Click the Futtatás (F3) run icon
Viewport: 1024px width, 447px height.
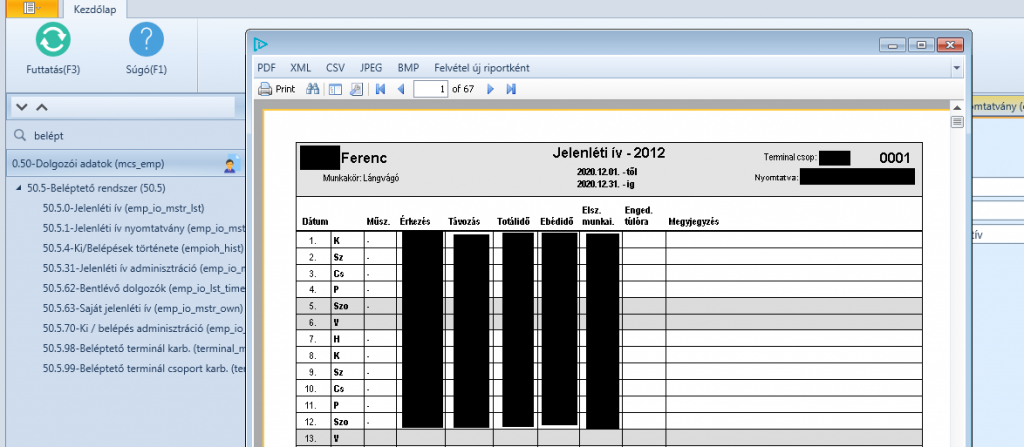tap(52, 41)
